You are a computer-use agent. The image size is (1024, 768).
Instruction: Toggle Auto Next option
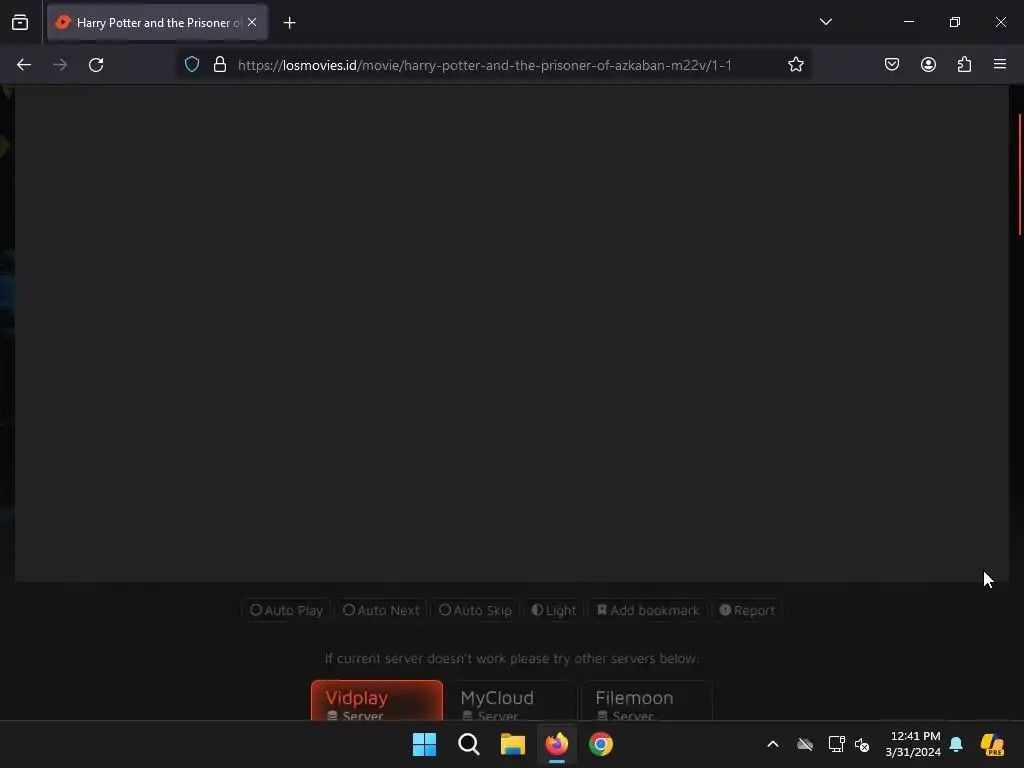click(x=381, y=610)
